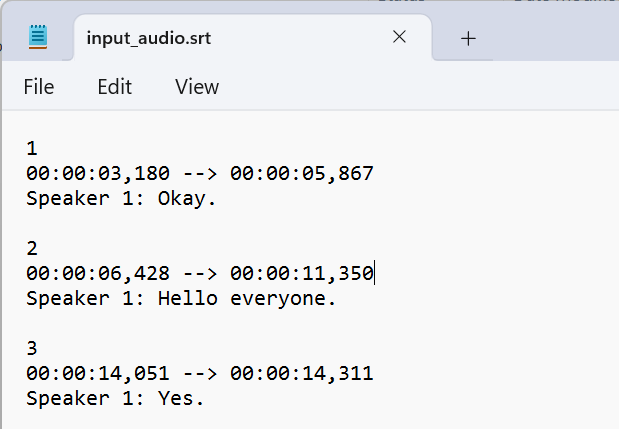Click the arrow between the first subtitle's timestamps
This screenshot has width=619, height=429.
pyautogui.click(x=200, y=174)
